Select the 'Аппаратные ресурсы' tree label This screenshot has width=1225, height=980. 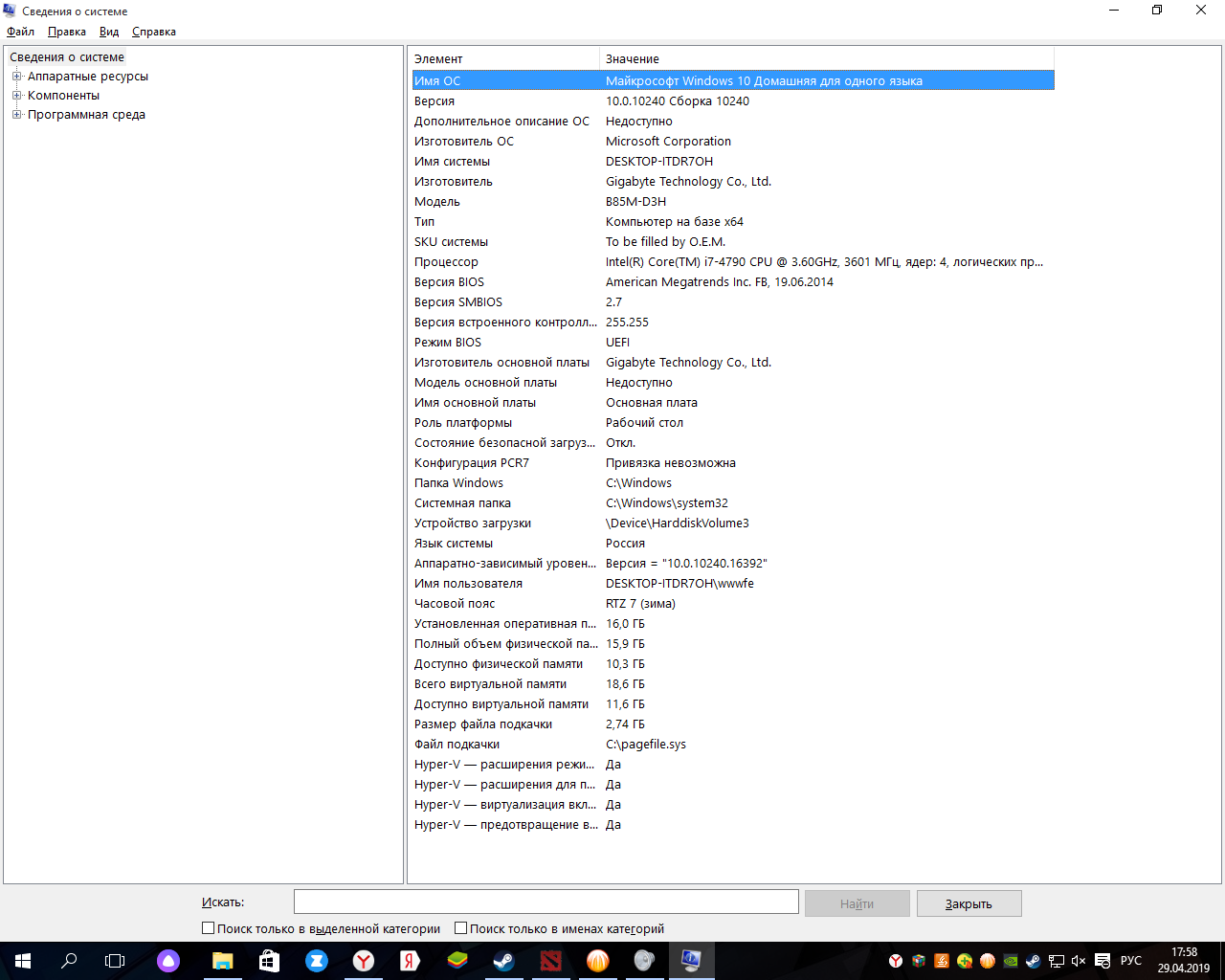88,77
